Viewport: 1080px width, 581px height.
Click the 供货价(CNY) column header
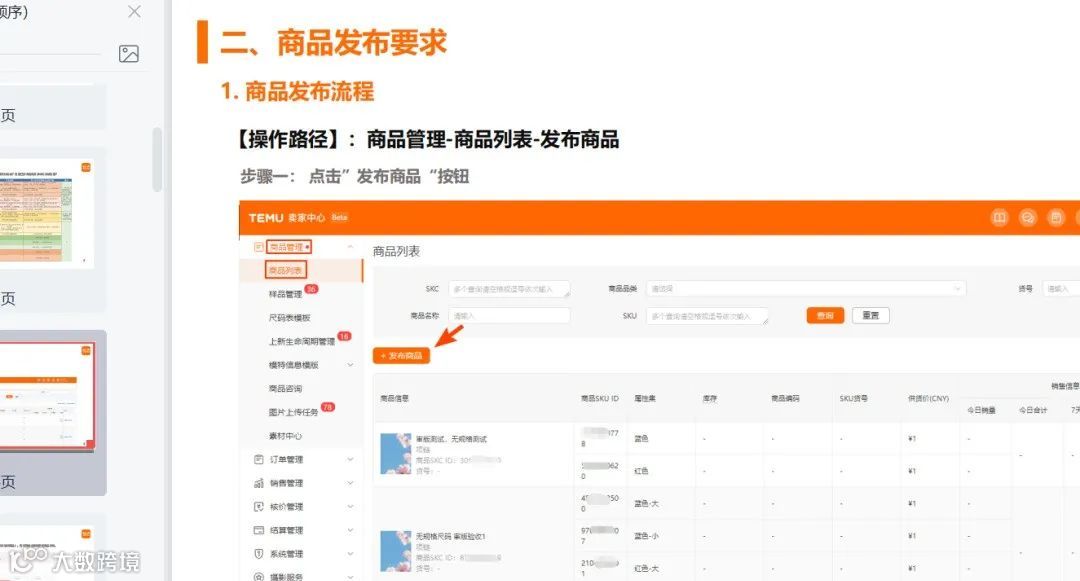tap(928, 399)
